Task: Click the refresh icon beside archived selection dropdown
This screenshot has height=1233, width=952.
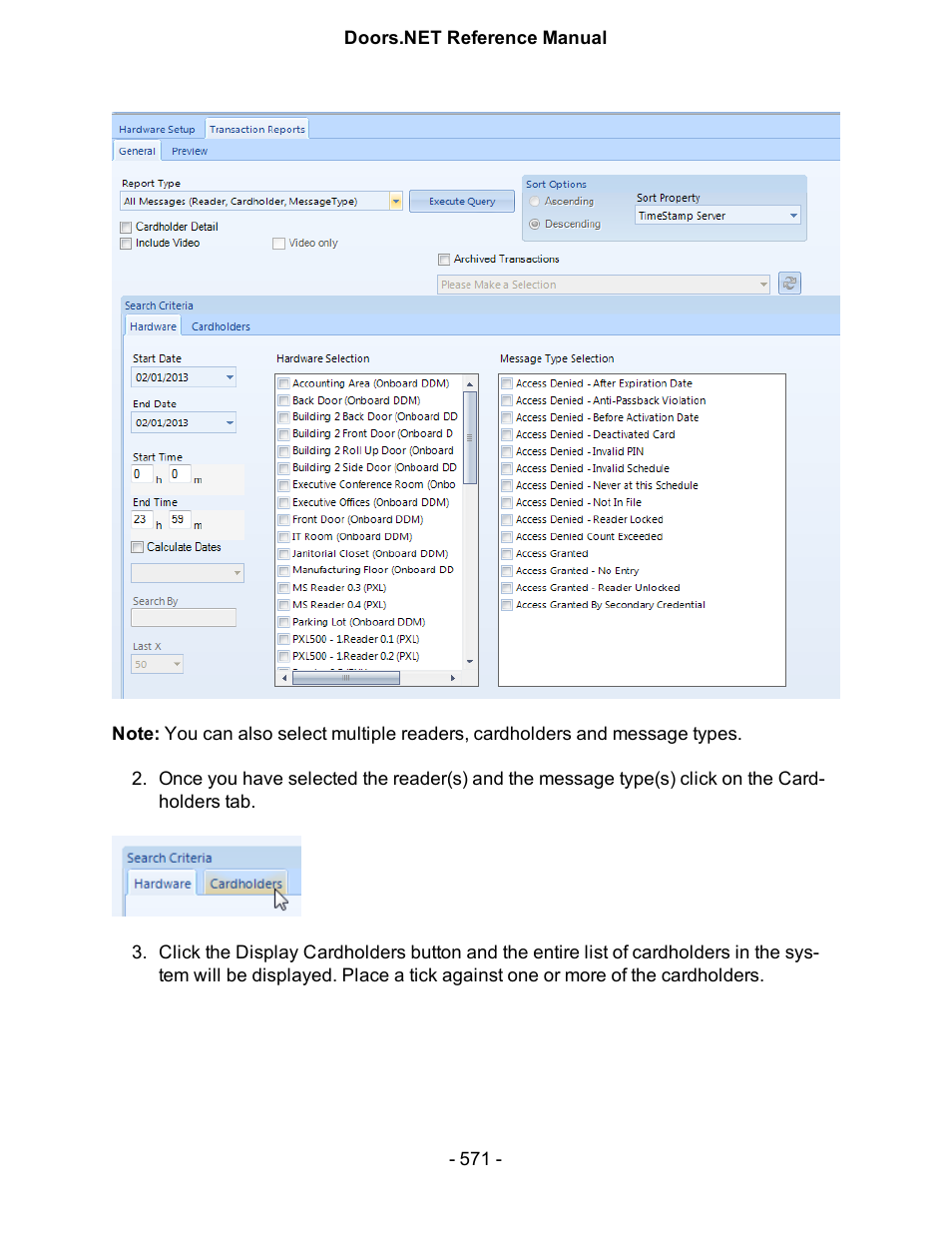Action: click(x=789, y=284)
